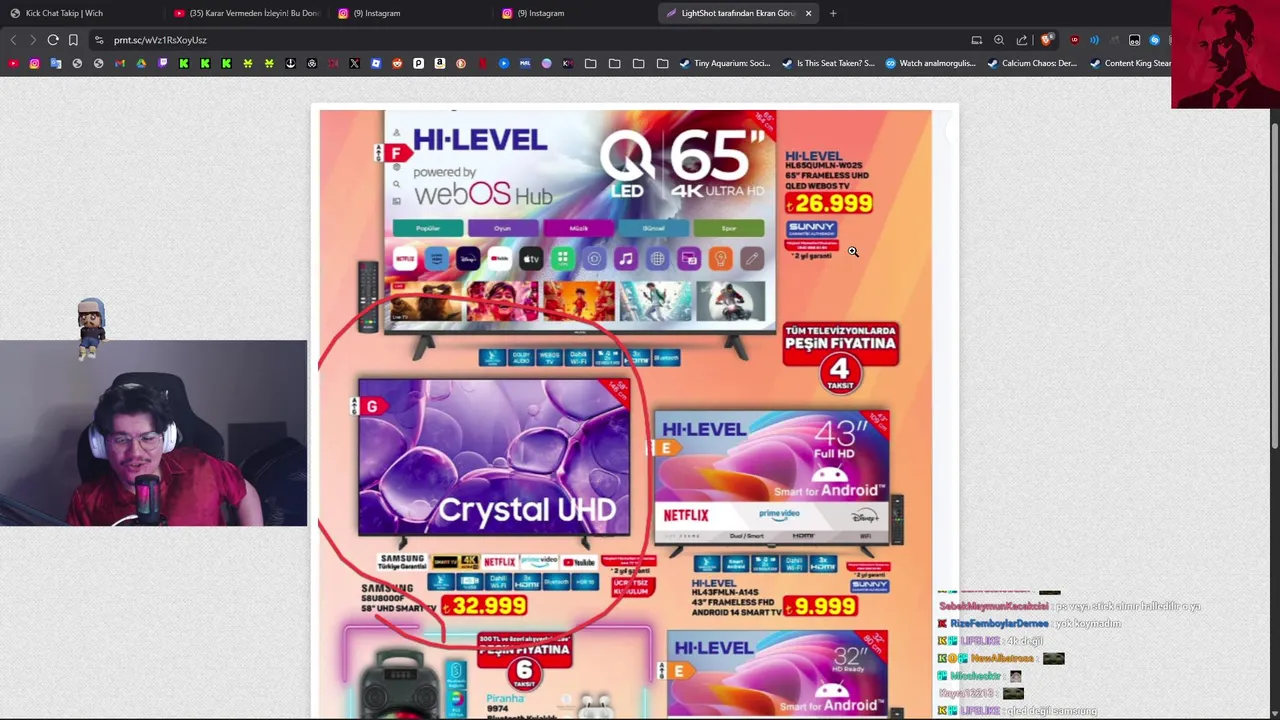Open the blue sound-wave extension icon
This screenshot has height=720, width=1280.
tap(1094, 40)
